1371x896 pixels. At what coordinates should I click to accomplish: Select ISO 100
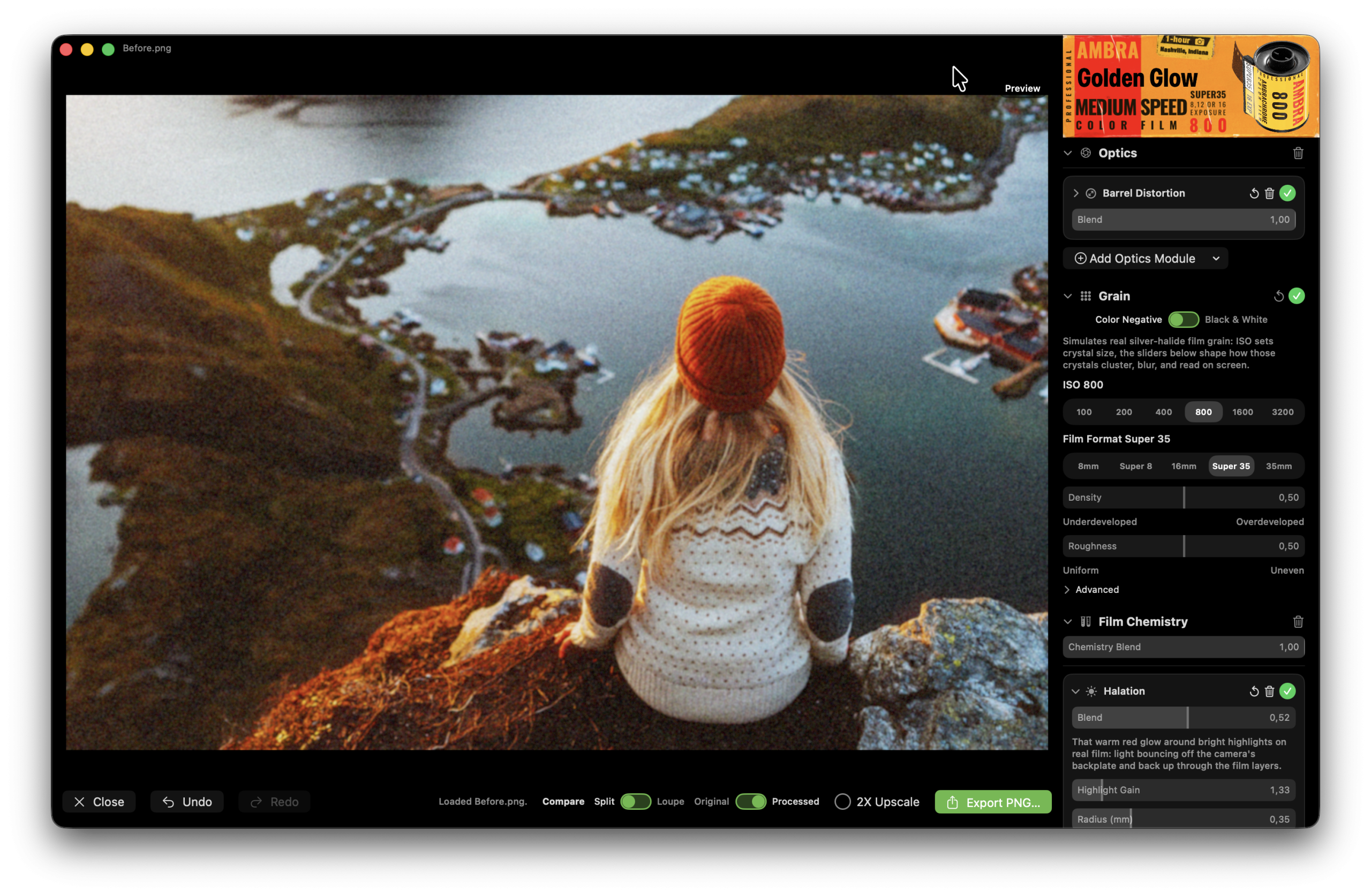coord(1083,412)
